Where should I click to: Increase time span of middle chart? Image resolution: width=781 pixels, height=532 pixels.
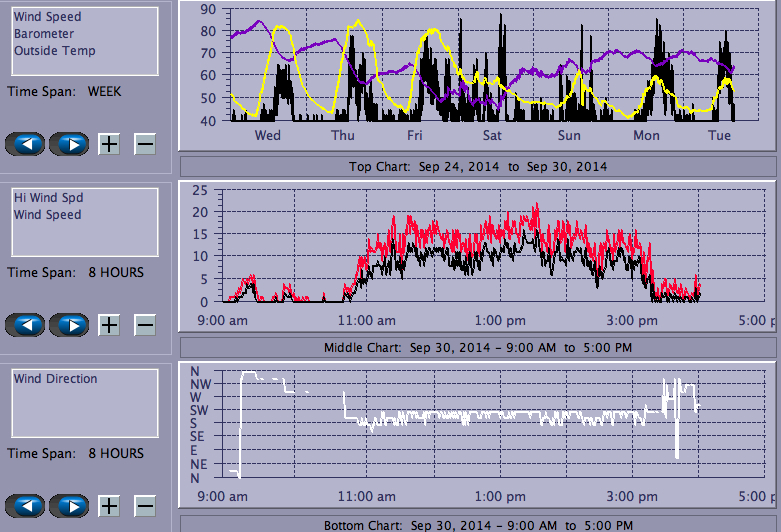click(x=109, y=325)
